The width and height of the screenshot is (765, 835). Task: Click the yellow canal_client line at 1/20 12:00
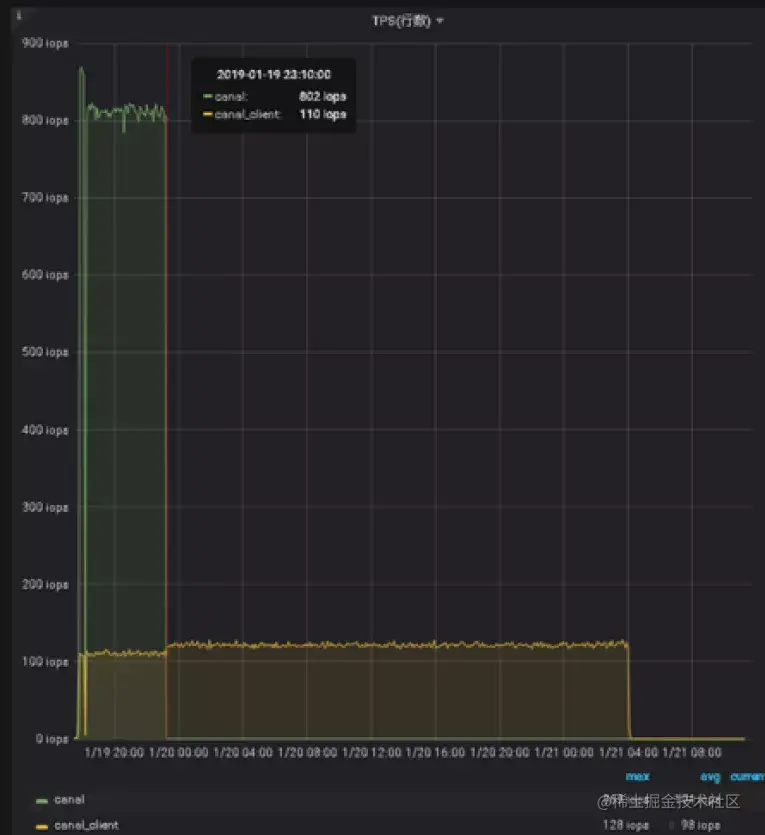click(372, 644)
